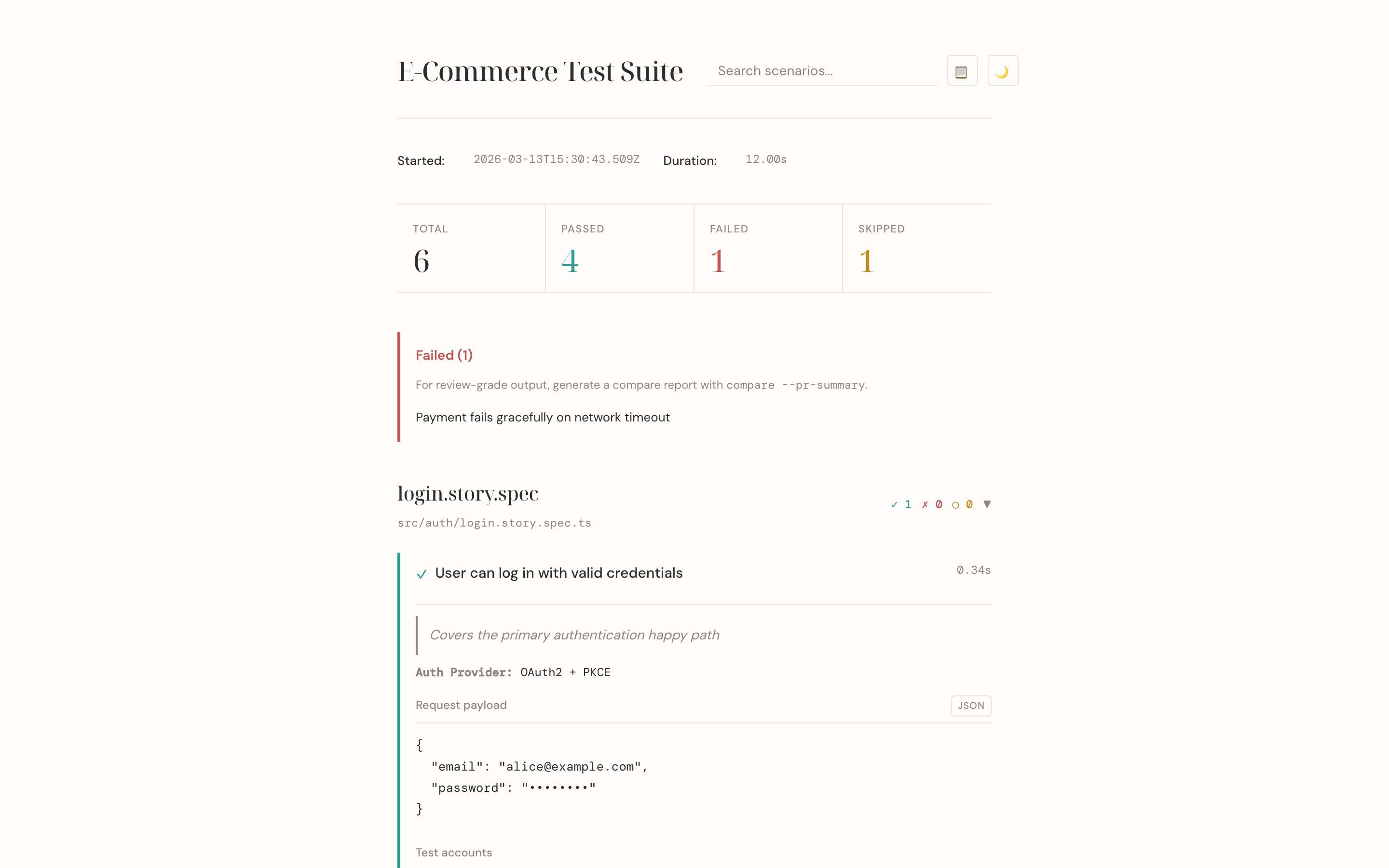The width and height of the screenshot is (1389, 868).
Task: Click the green check beside the login scenario
Action: click(x=422, y=573)
